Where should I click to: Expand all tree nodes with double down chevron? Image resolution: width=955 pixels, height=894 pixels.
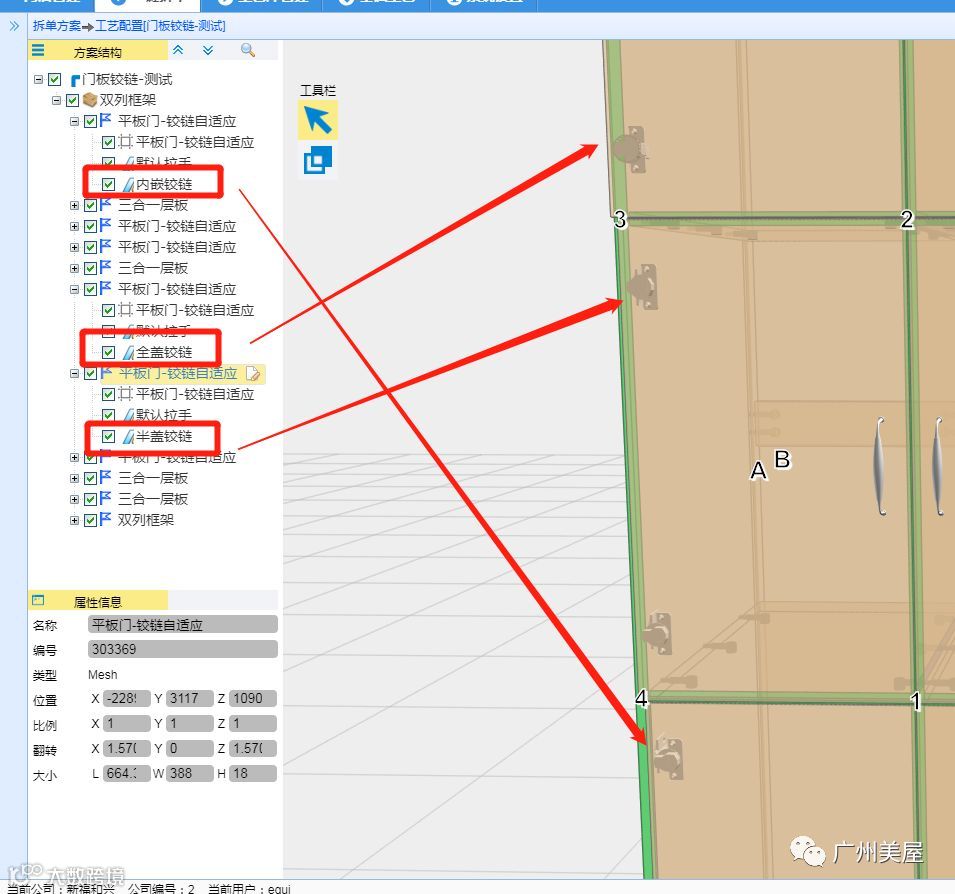pyautogui.click(x=208, y=50)
